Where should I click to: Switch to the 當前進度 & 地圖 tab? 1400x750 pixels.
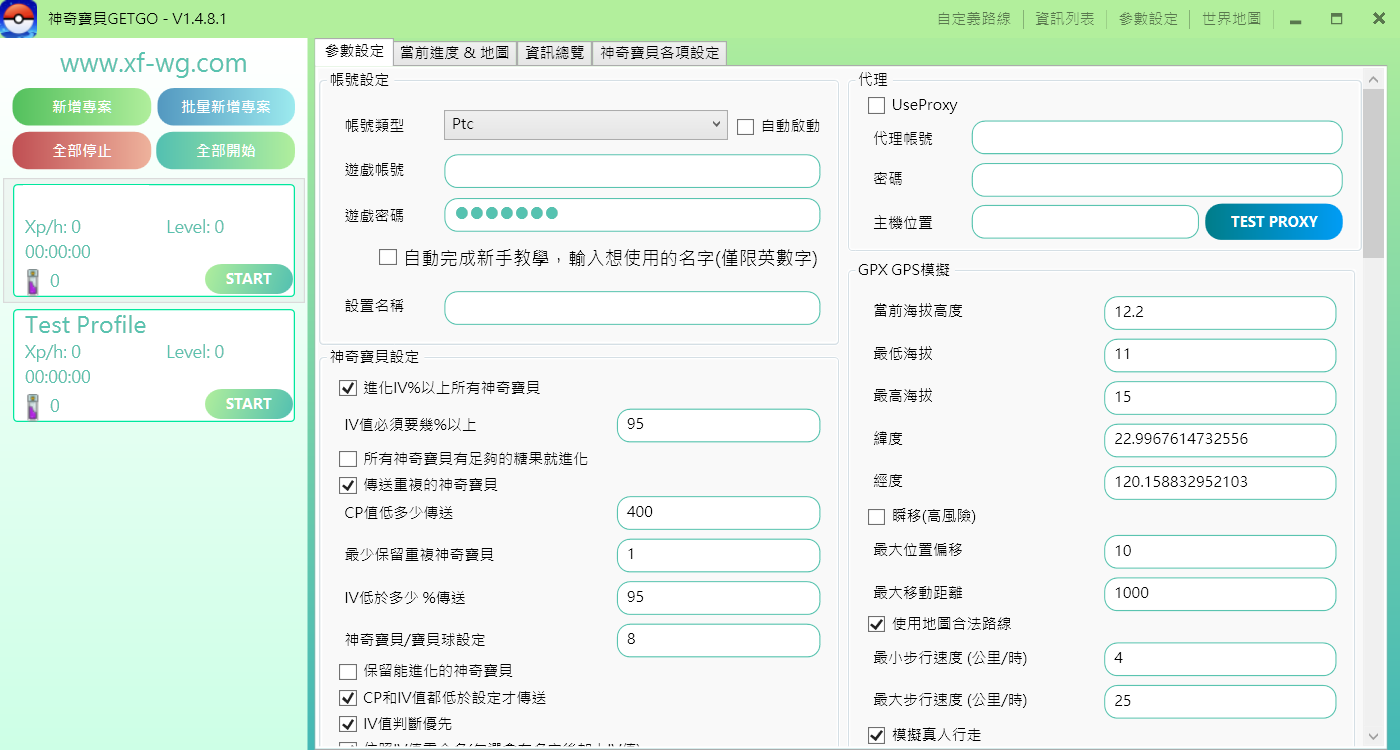point(455,53)
